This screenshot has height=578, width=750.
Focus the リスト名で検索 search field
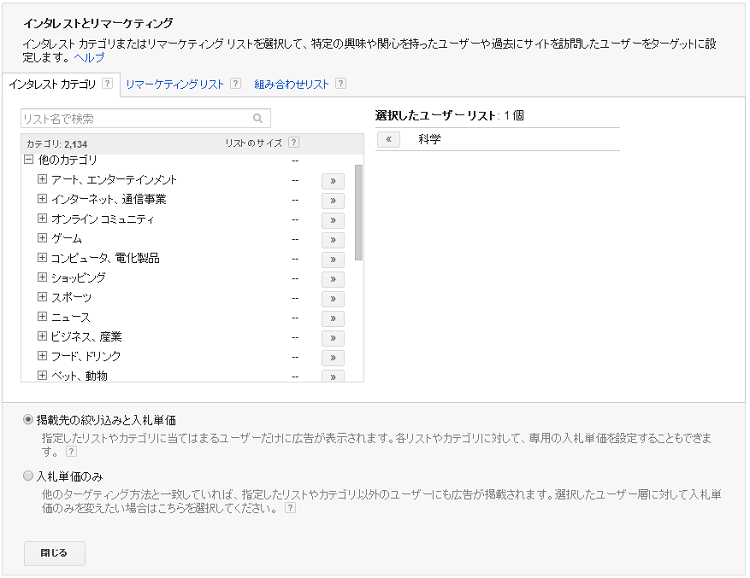[x=145, y=118]
